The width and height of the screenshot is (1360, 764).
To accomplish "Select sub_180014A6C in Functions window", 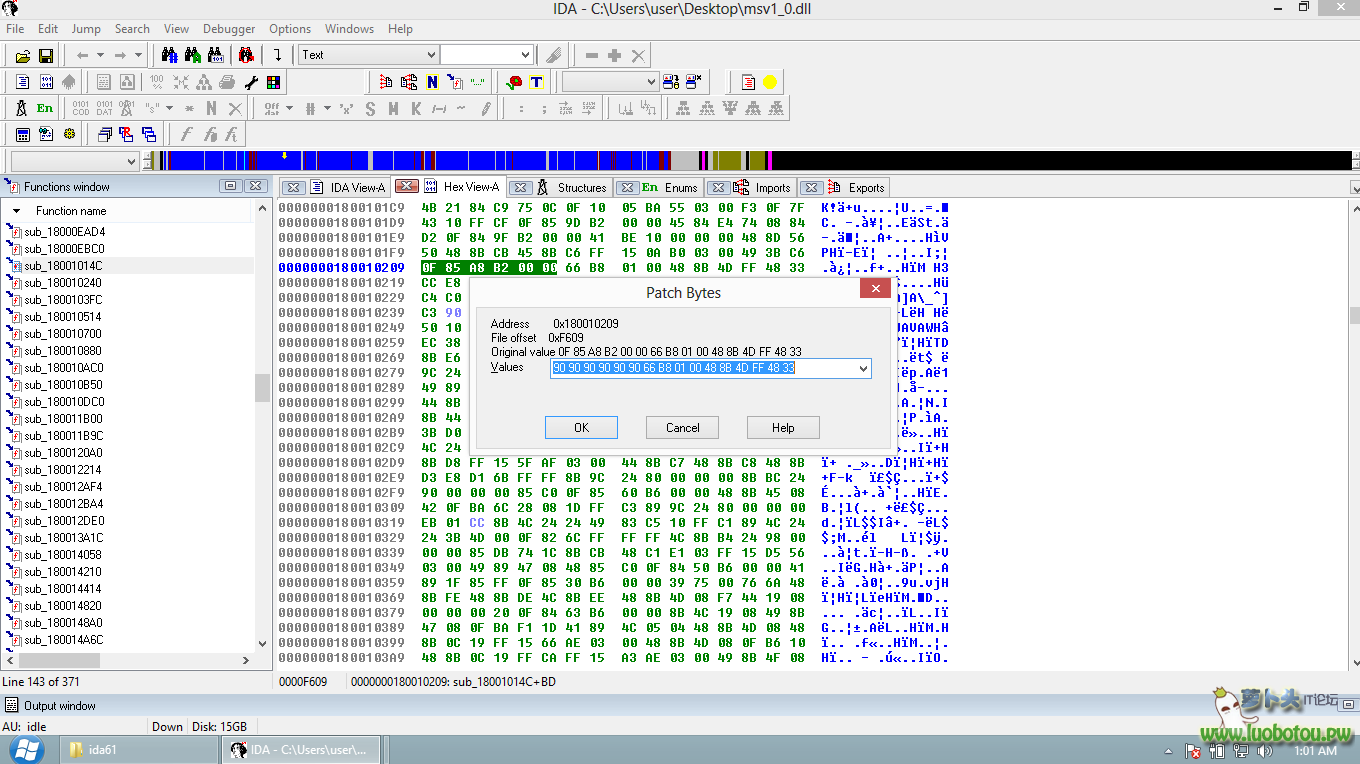I will [64, 640].
